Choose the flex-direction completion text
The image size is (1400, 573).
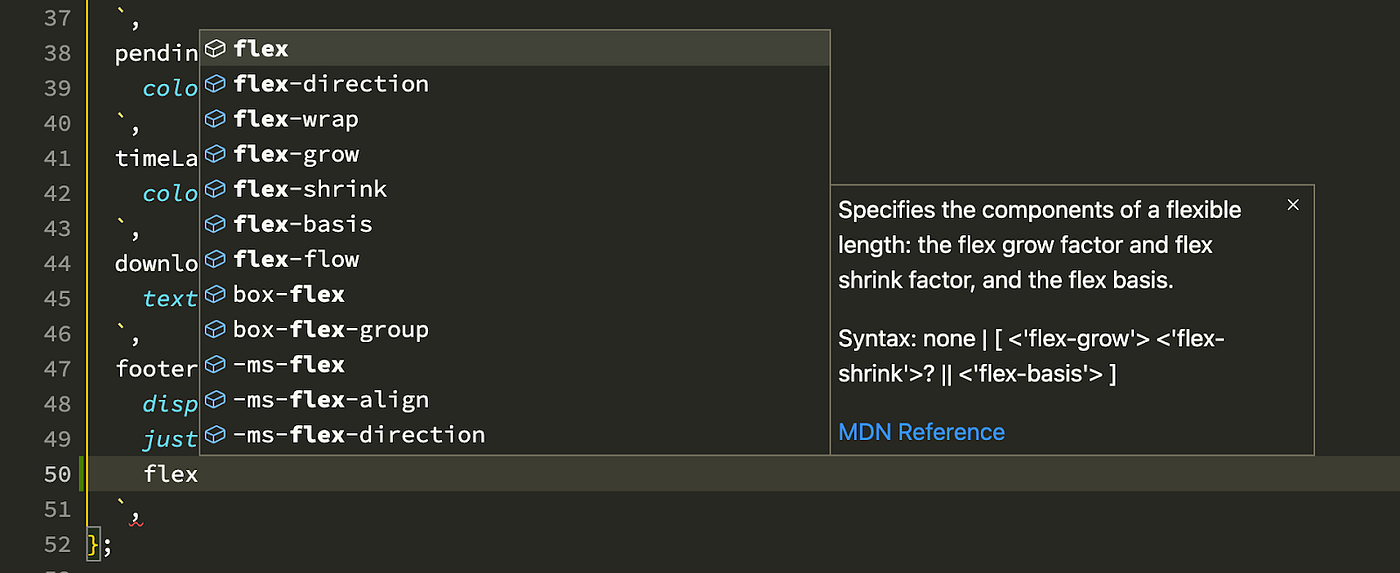click(x=331, y=84)
